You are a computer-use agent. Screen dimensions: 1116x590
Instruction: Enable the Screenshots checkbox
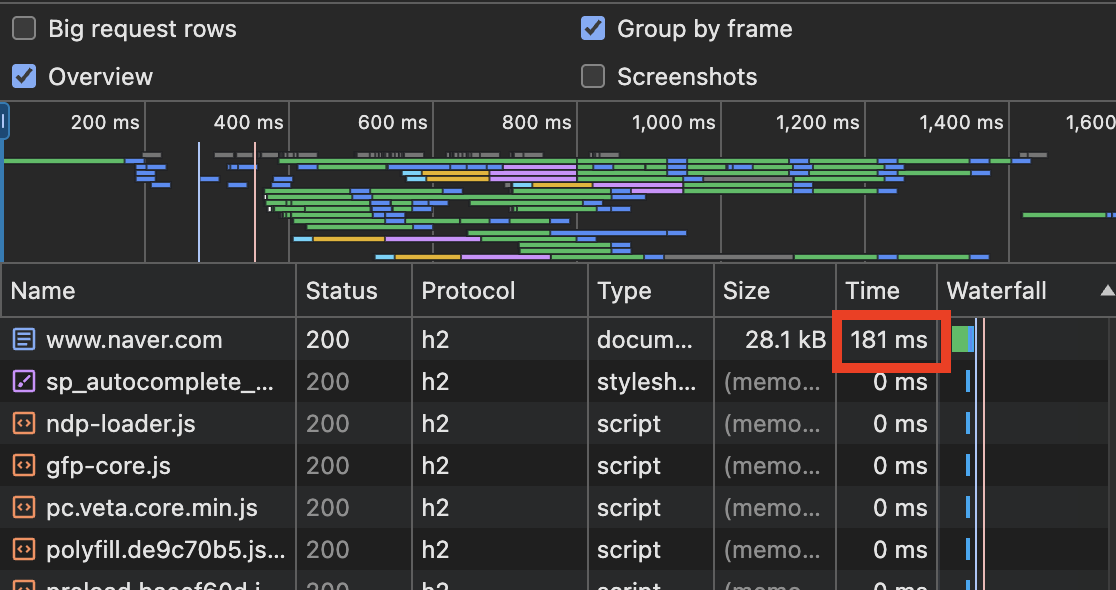[593, 76]
